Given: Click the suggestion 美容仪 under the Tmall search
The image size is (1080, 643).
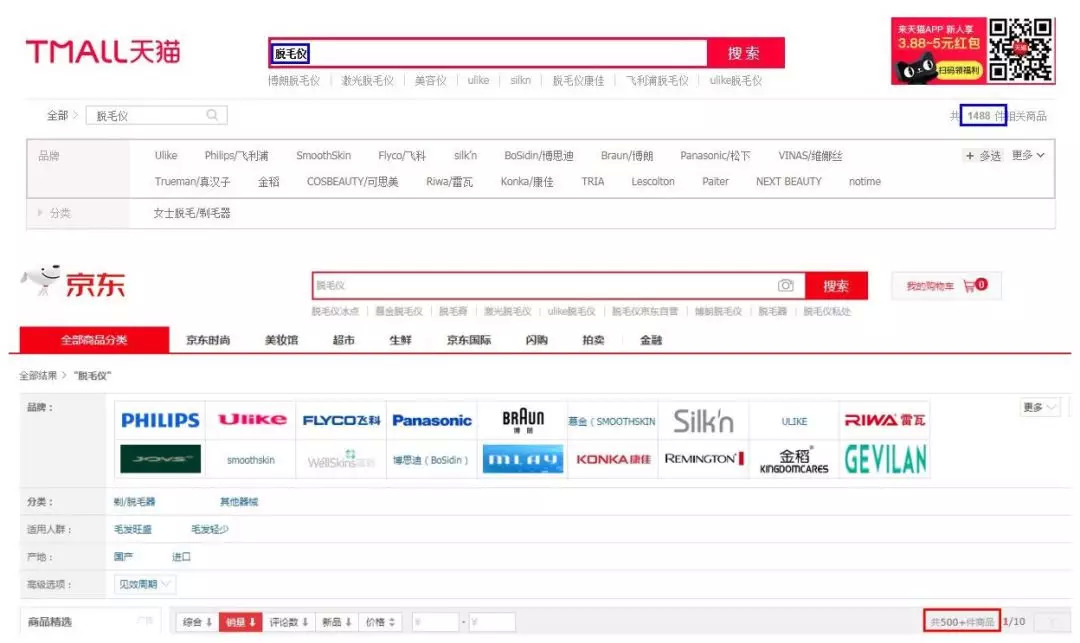Looking at the screenshot, I should [x=430, y=81].
